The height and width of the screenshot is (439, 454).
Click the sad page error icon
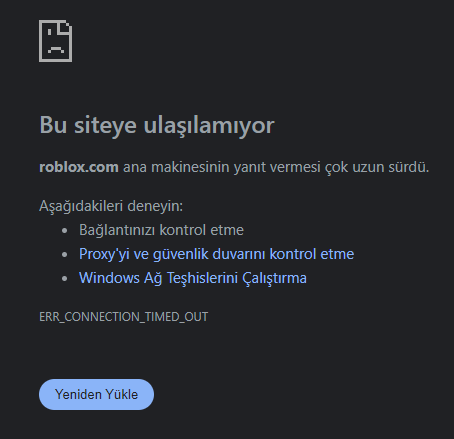tap(55, 41)
